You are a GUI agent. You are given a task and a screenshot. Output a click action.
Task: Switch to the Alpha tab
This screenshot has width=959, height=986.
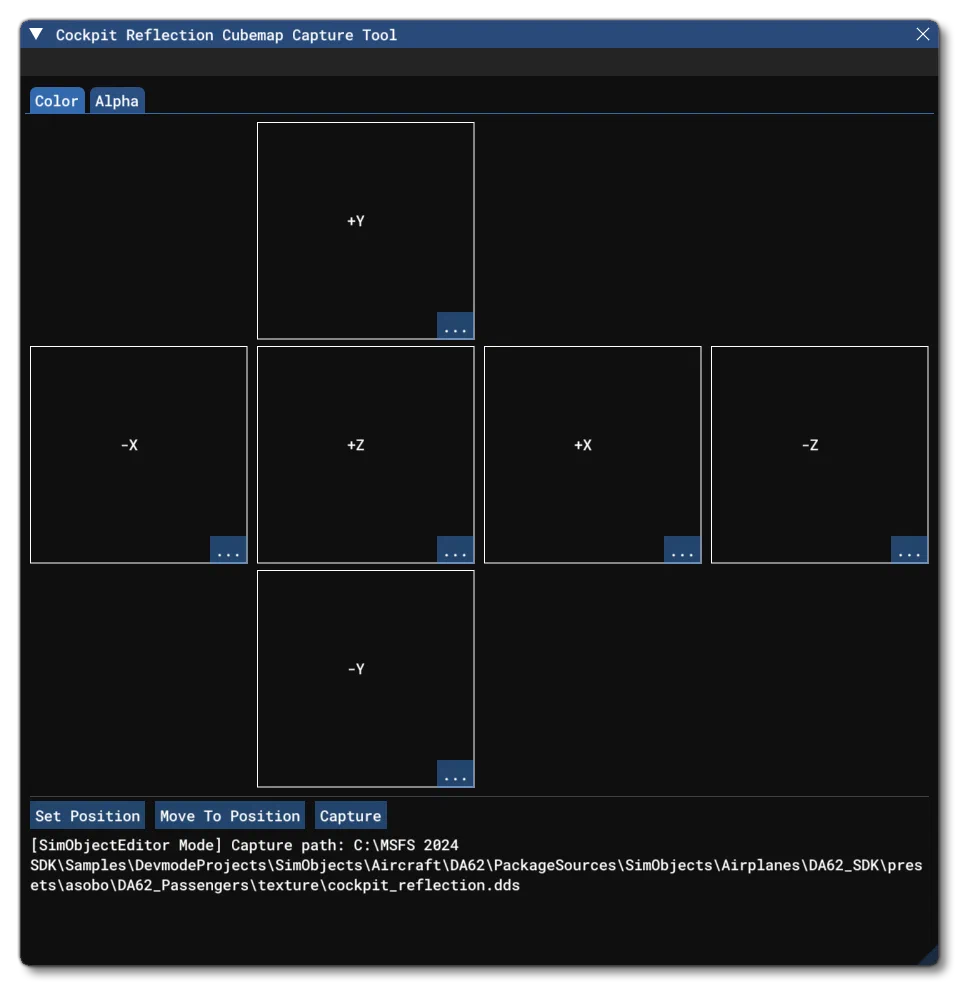(x=117, y=101)
